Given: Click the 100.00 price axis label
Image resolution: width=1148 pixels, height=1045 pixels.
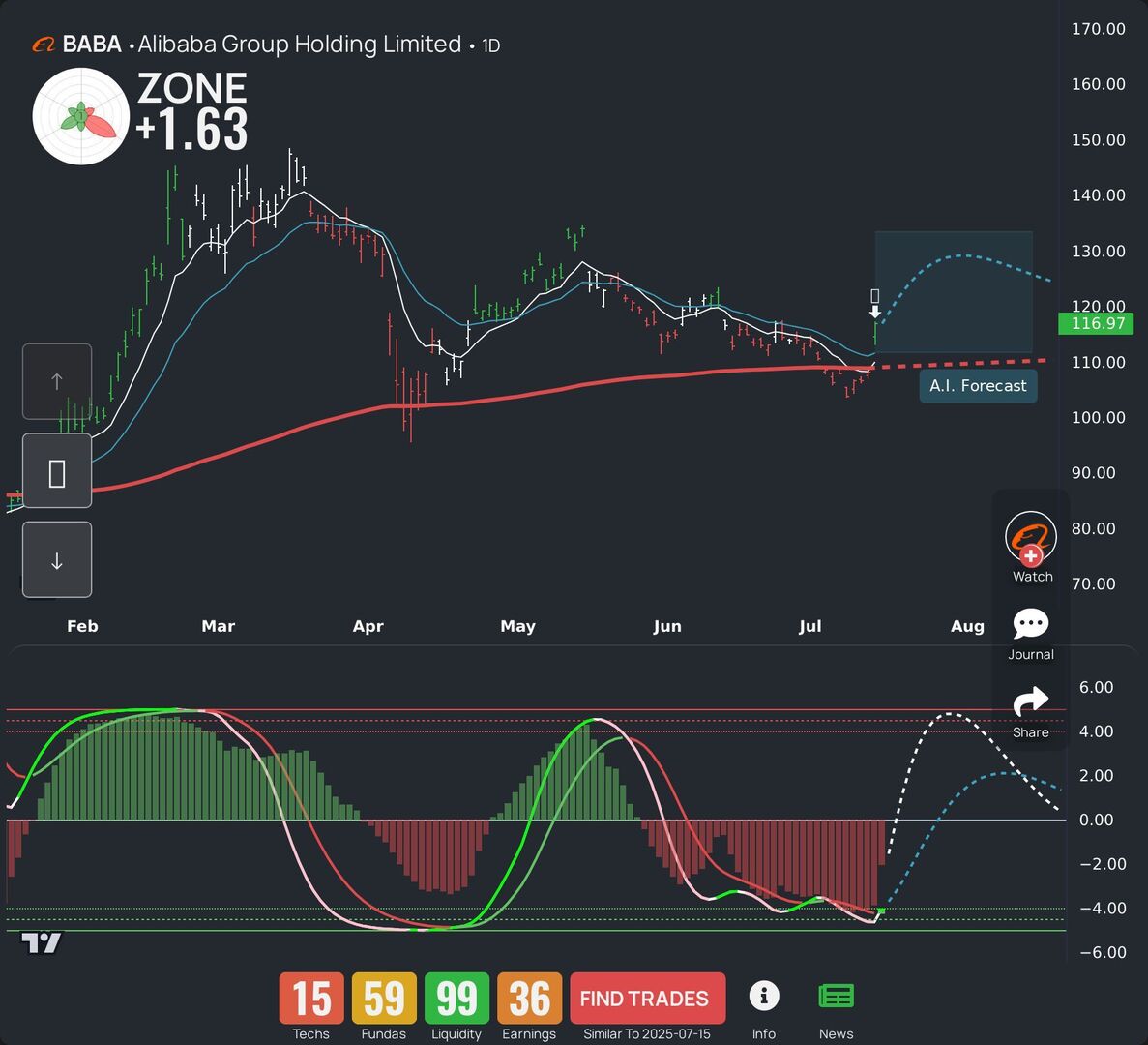Looking at the screenshot, I should point(1099,417).
